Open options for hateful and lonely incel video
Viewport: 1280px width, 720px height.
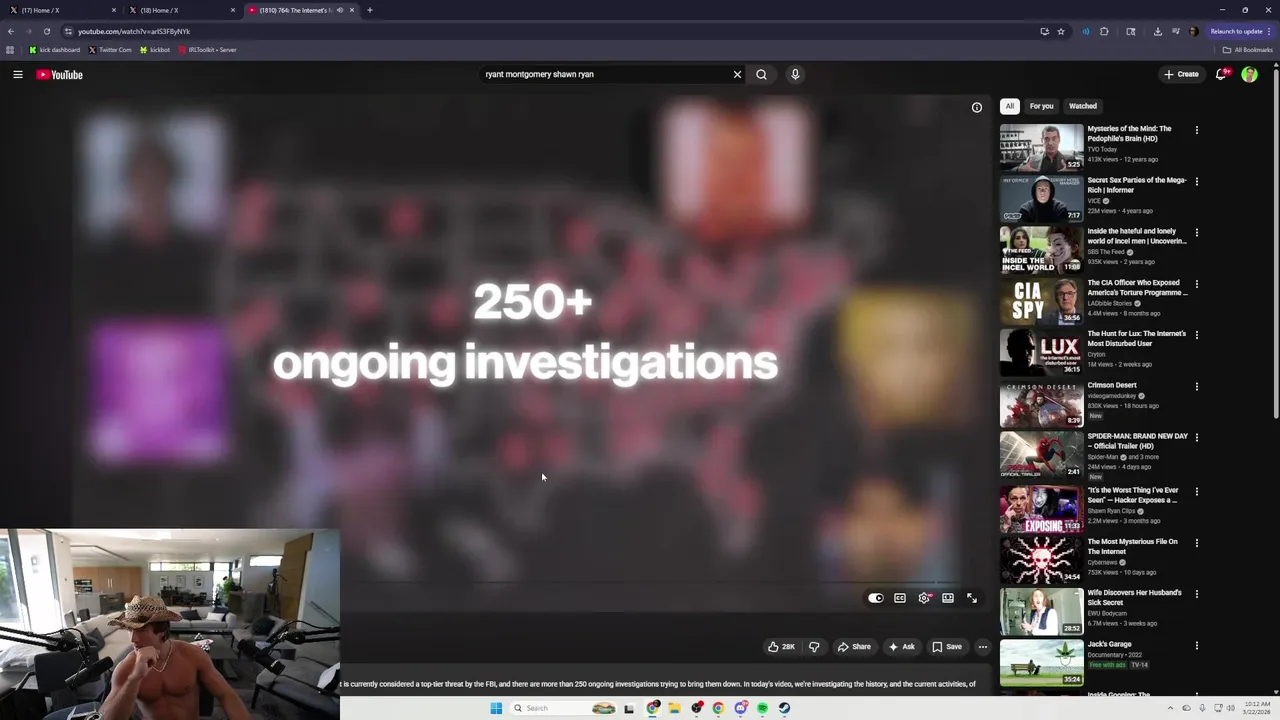[1196, 232]
